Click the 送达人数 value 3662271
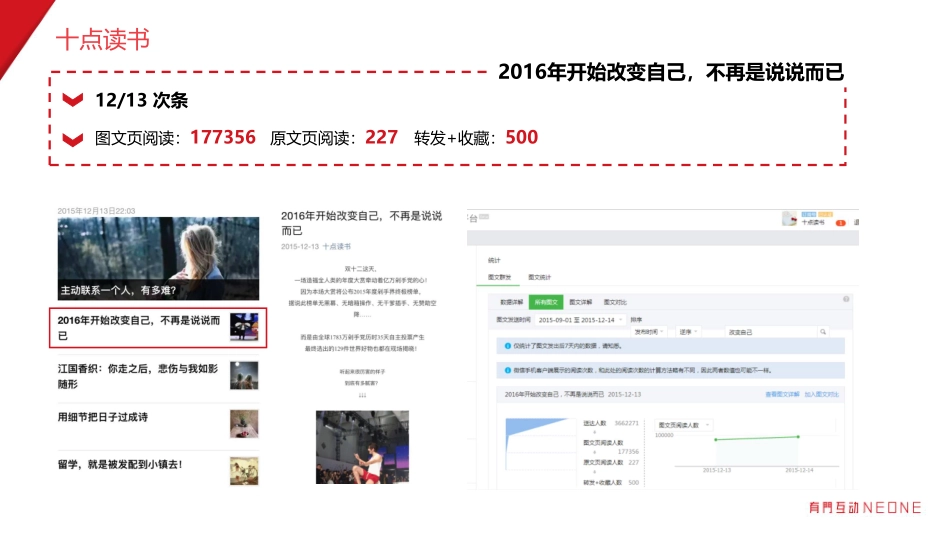This screenshot has width=950, height=535. [626, 423]
